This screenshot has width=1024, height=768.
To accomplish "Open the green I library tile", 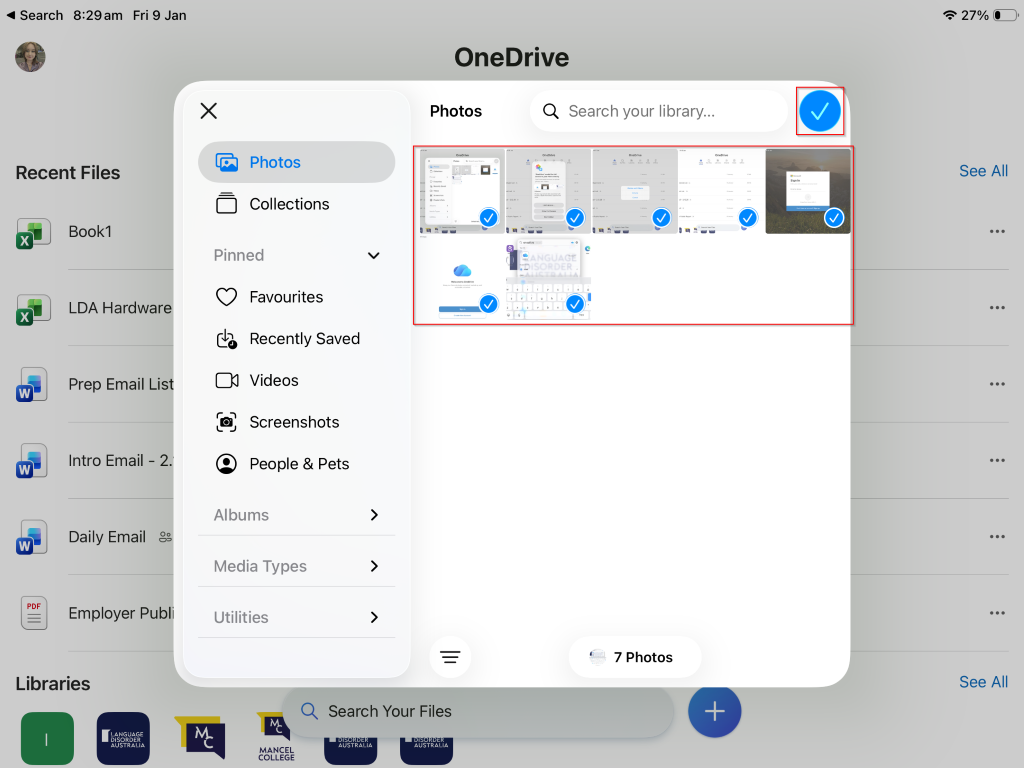I will (x=47, y=739).
